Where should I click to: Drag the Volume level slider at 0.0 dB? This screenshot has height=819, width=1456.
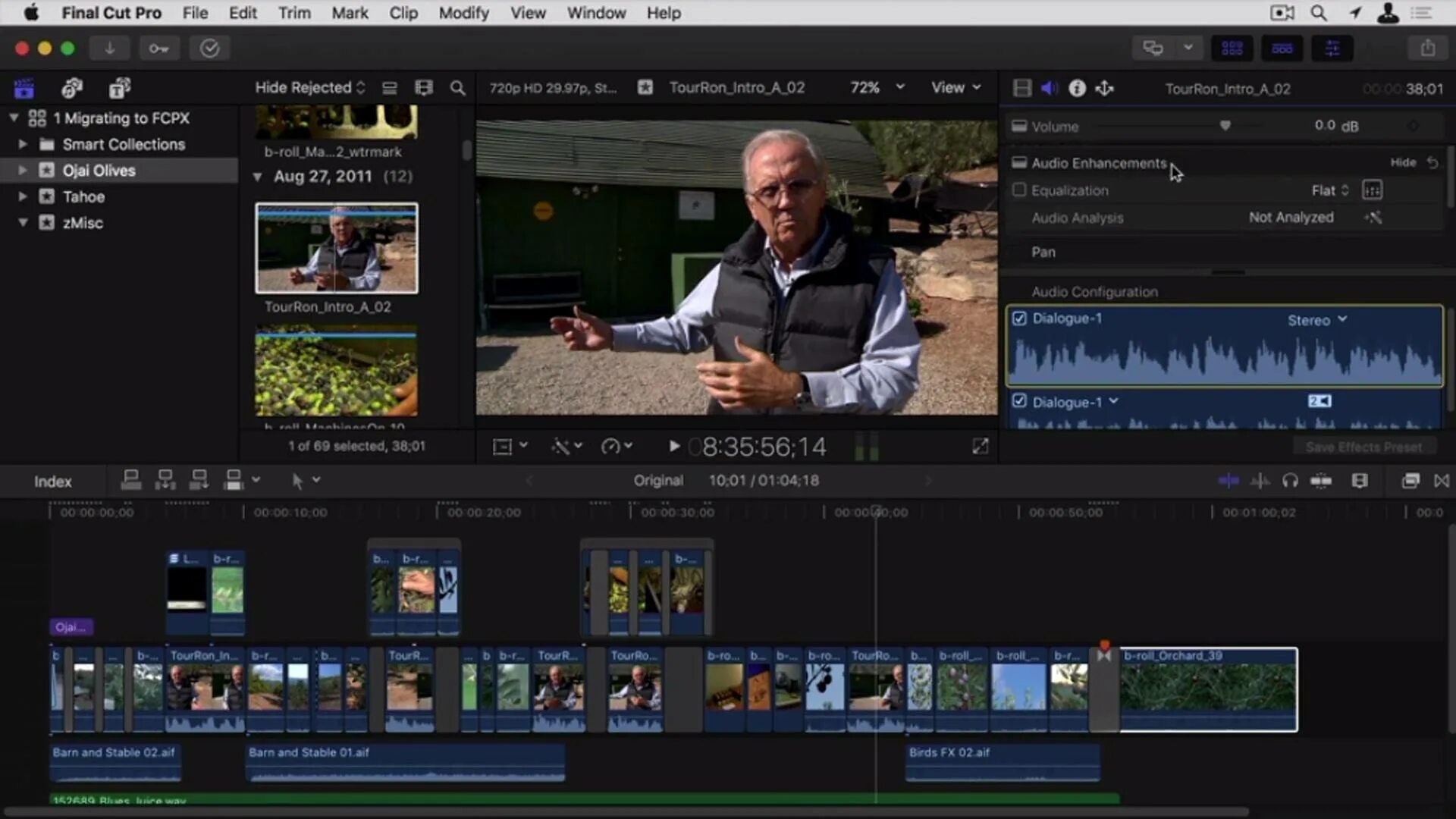(x=1225, y=125)
